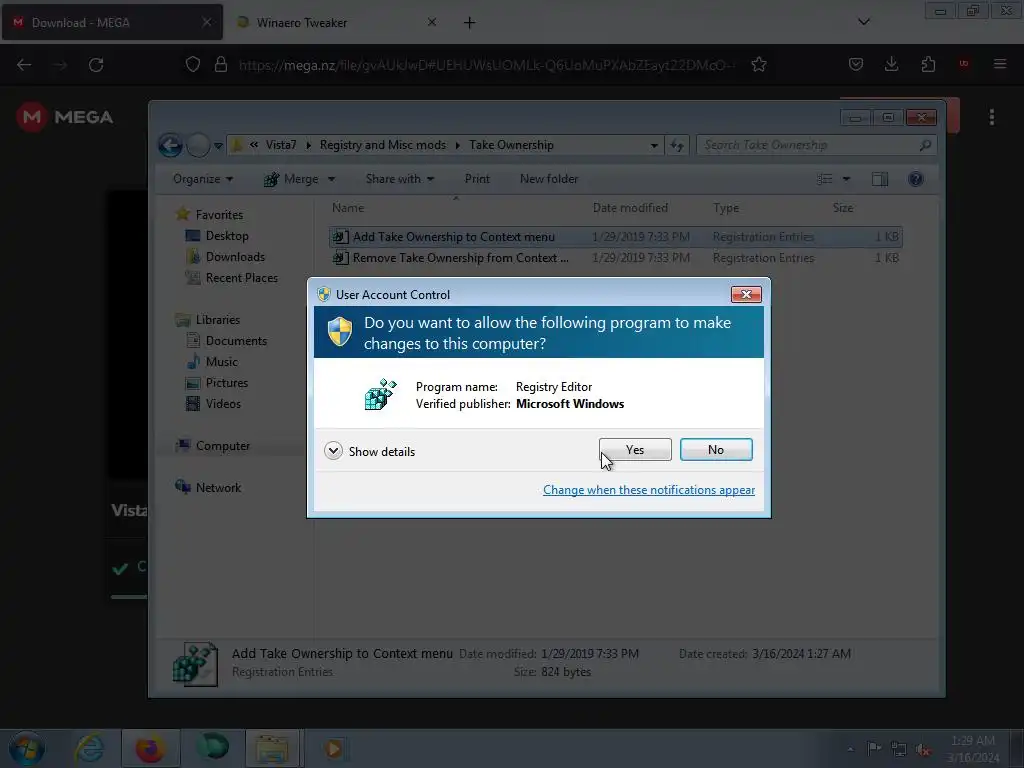Expand Show details chevron in UAC dialog
1024x768 pixels.
[333, 451]
